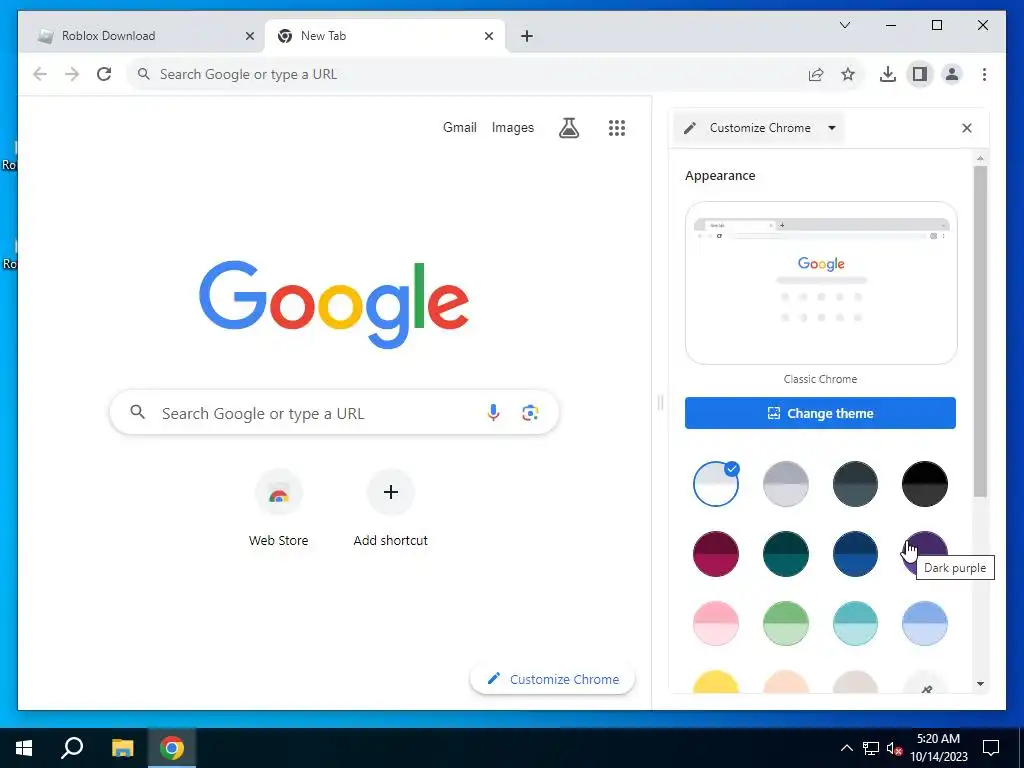Click the Customize Chrome button at page bottom

pyautogui.click(x=552, y=679)
